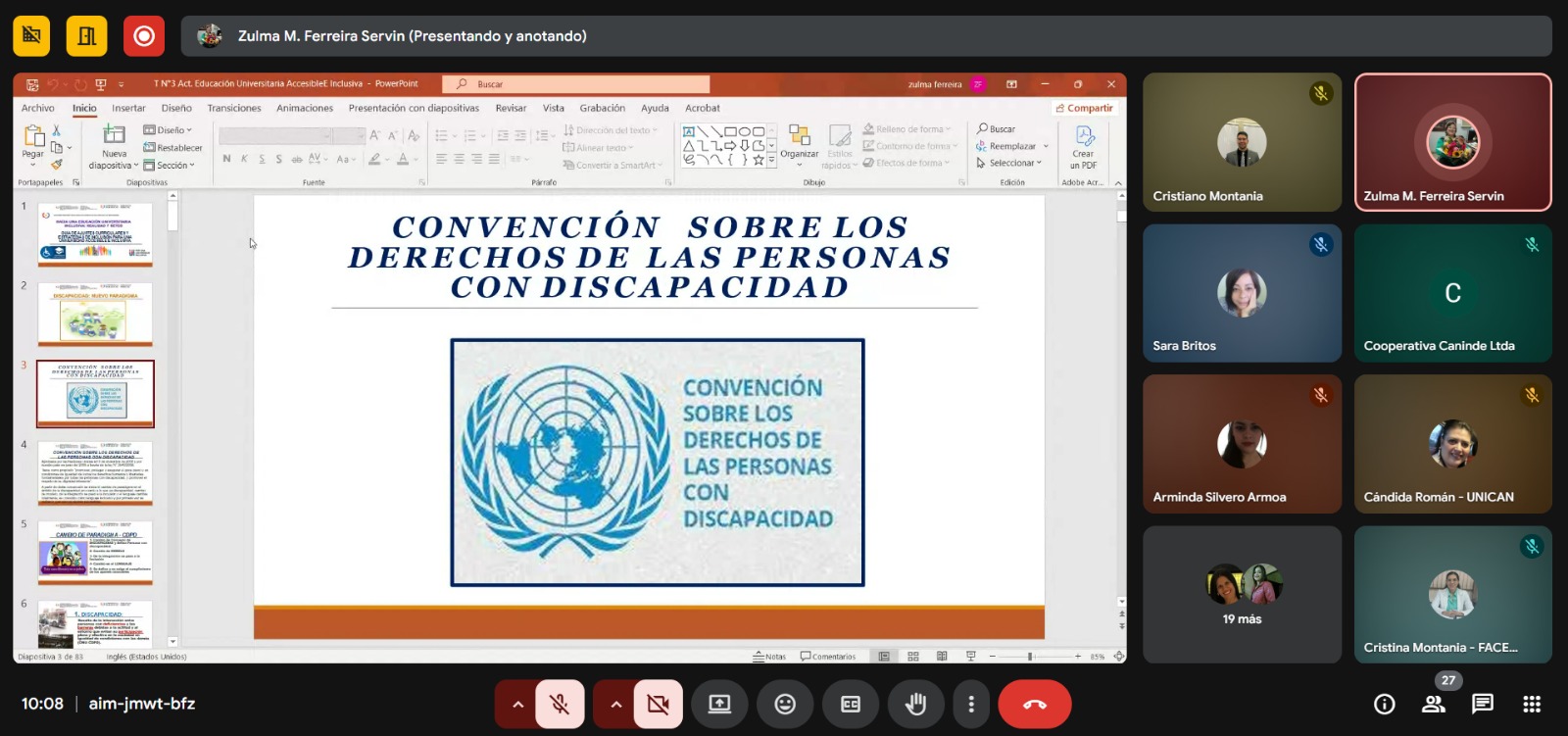Toggle bold (N) formatting

pyautogui.click(x=226, y=159)
